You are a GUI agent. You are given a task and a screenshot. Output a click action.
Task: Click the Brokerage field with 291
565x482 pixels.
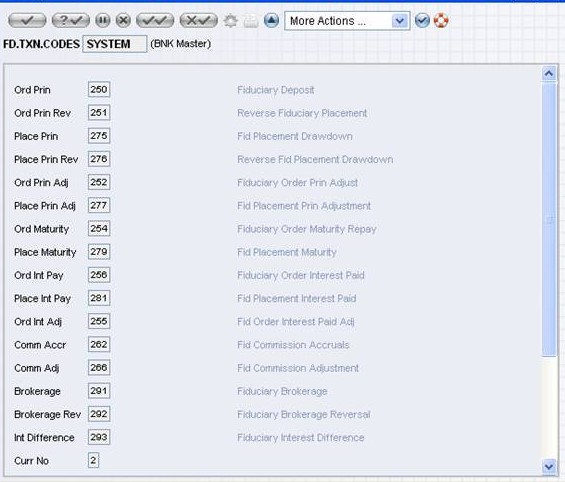(99, 391)
